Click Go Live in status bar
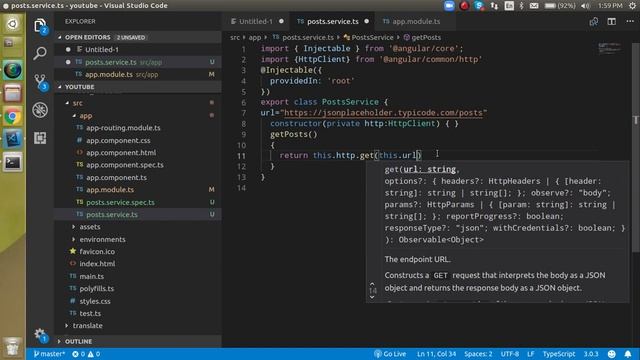This screenshot has width=640, height=360. [390, 354]
